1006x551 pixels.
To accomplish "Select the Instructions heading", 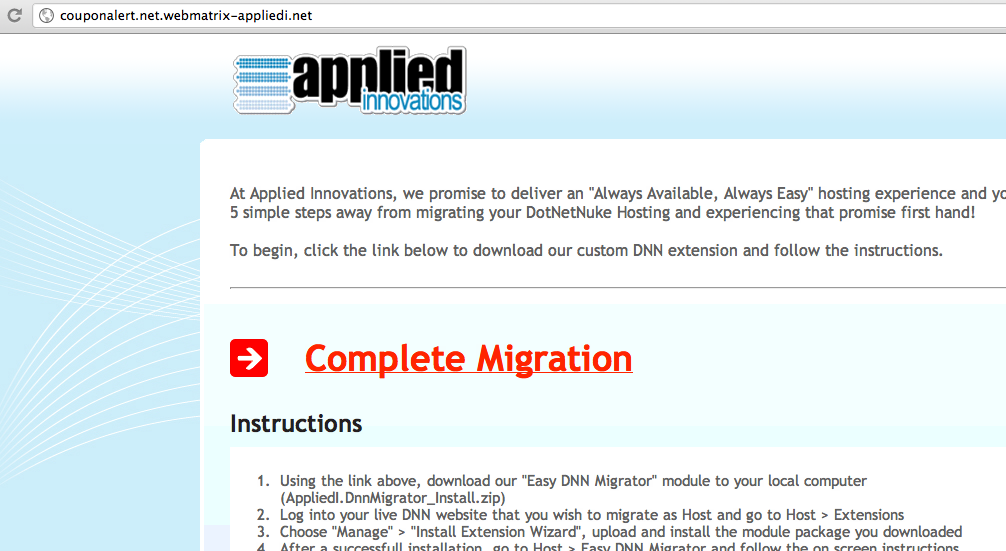I will 296,424.
